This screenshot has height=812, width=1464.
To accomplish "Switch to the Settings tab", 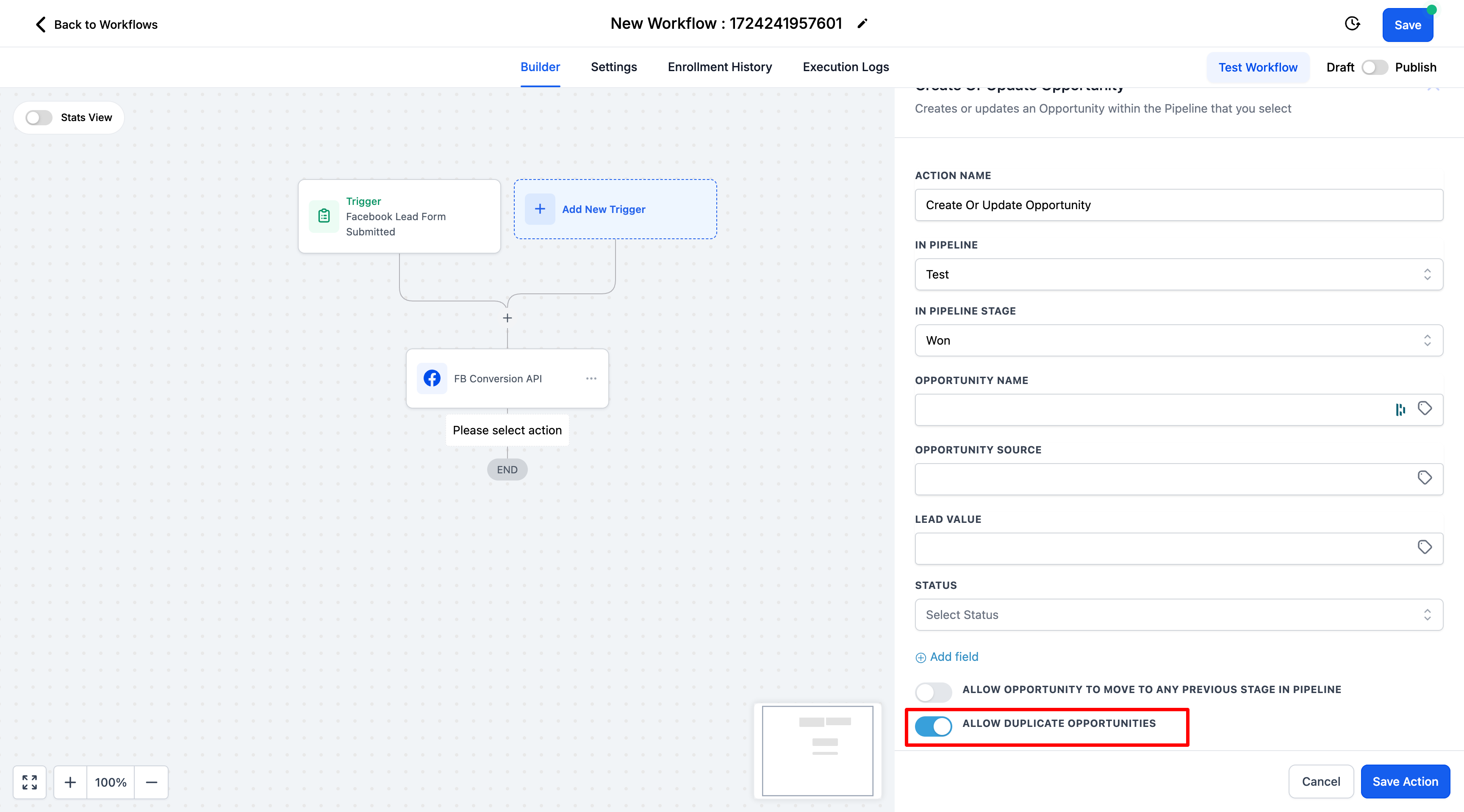I will [x=613, y=67].
